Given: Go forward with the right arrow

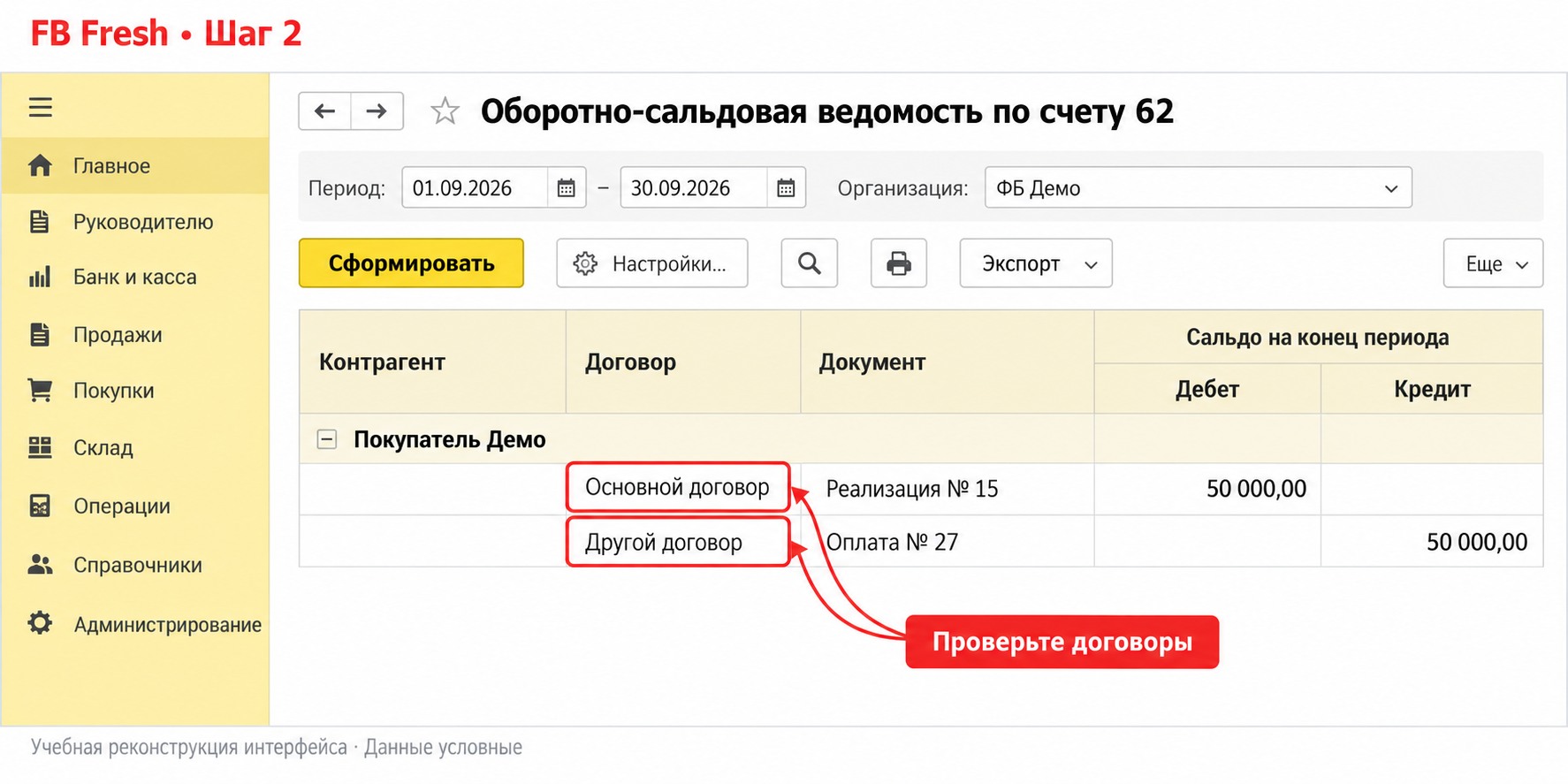Looking at the screenshot, I should tap(377, 111).
